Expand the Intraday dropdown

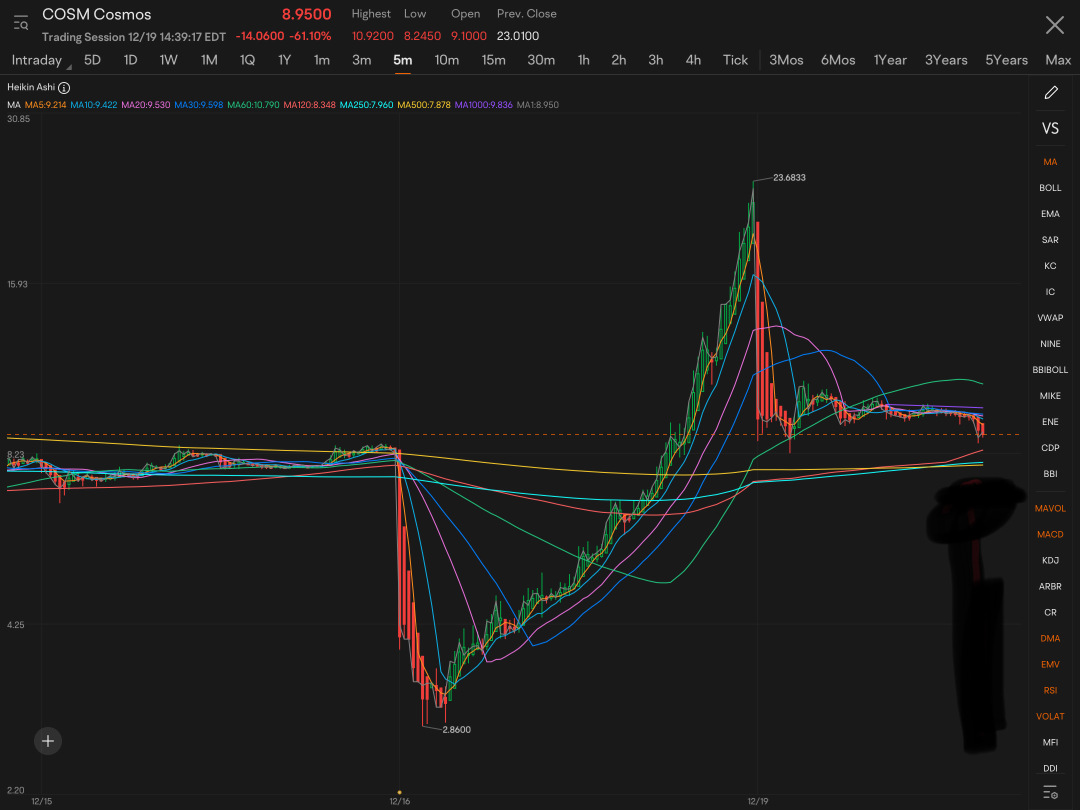point(40,61)
